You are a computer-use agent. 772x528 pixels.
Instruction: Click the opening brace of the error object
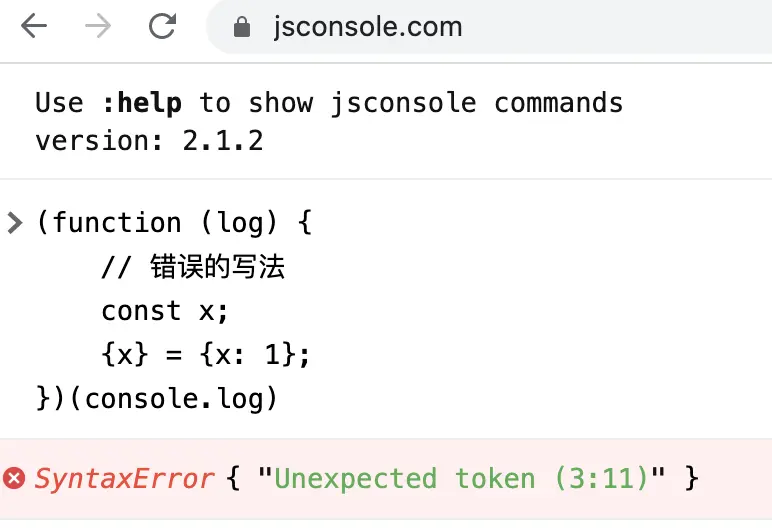pos(233,479)
